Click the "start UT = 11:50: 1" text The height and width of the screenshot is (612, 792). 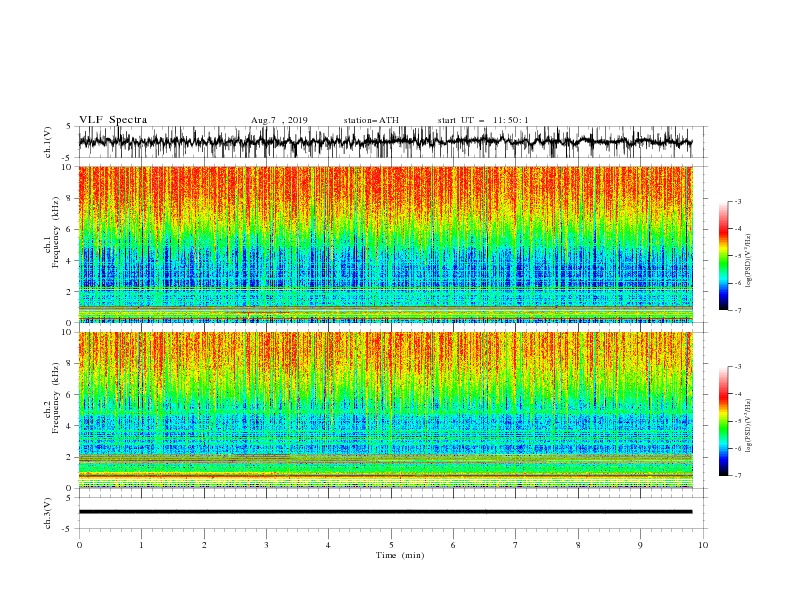click(x=483, y=120)
